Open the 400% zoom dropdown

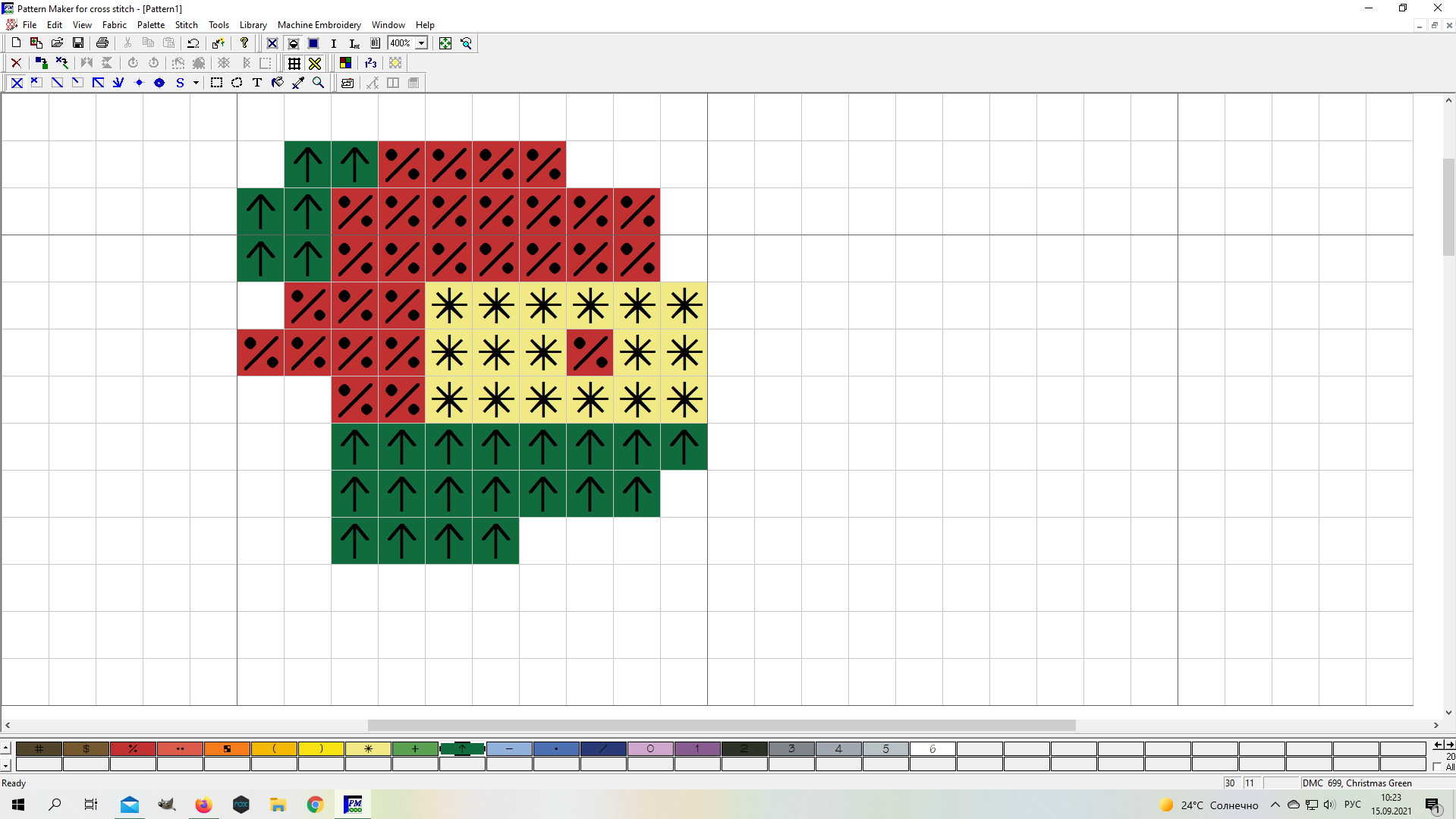click(x=422, y=43)
